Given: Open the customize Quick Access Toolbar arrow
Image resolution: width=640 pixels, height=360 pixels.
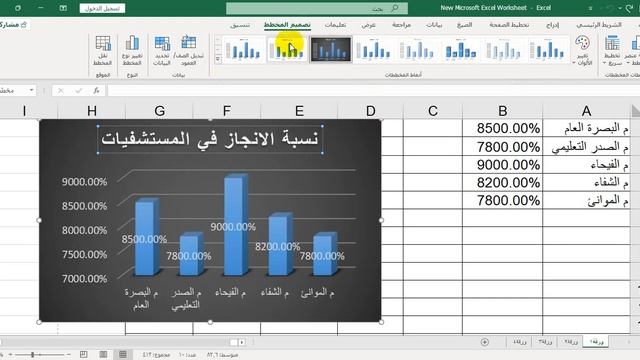Looking at the screenshot, I should [x=590, y=8].
